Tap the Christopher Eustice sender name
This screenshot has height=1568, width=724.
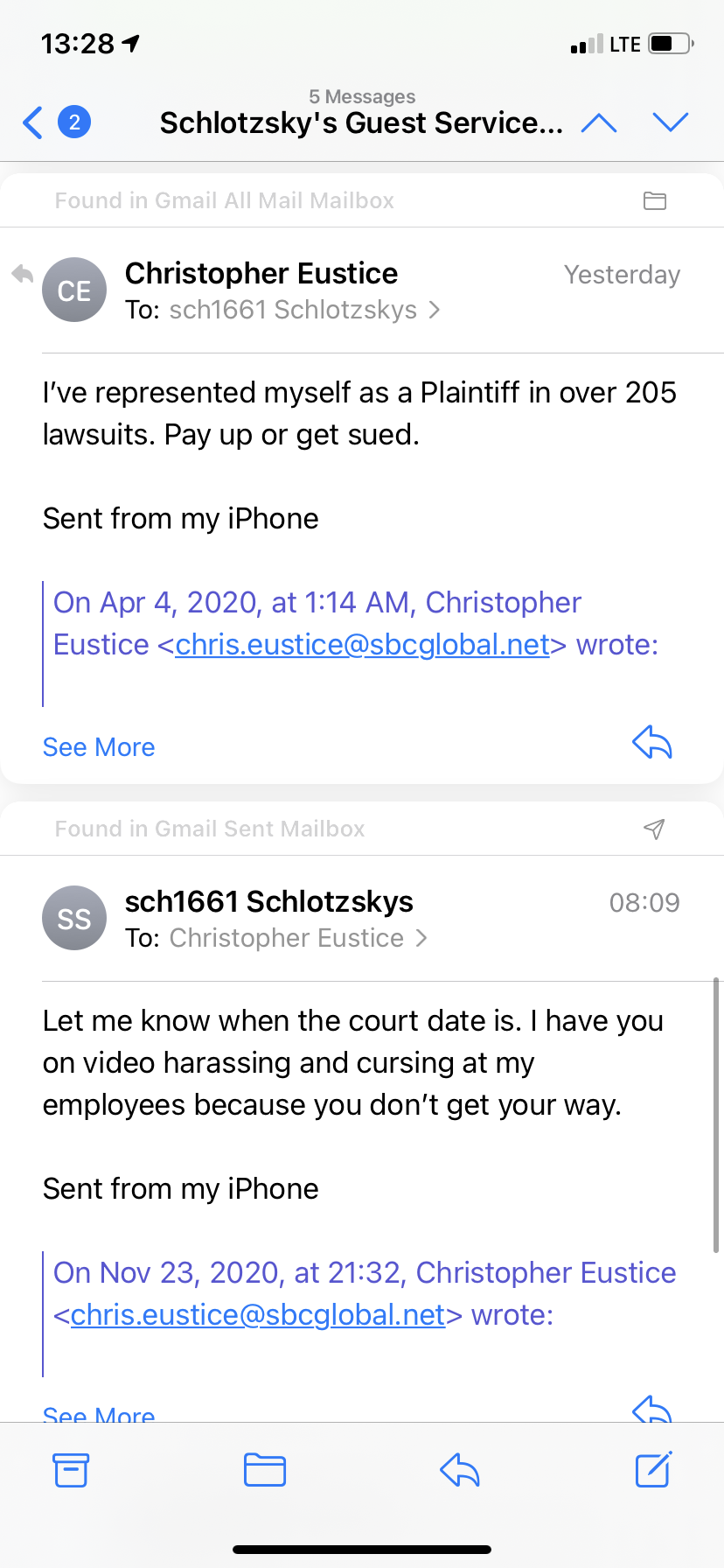(x=261, y=274)
